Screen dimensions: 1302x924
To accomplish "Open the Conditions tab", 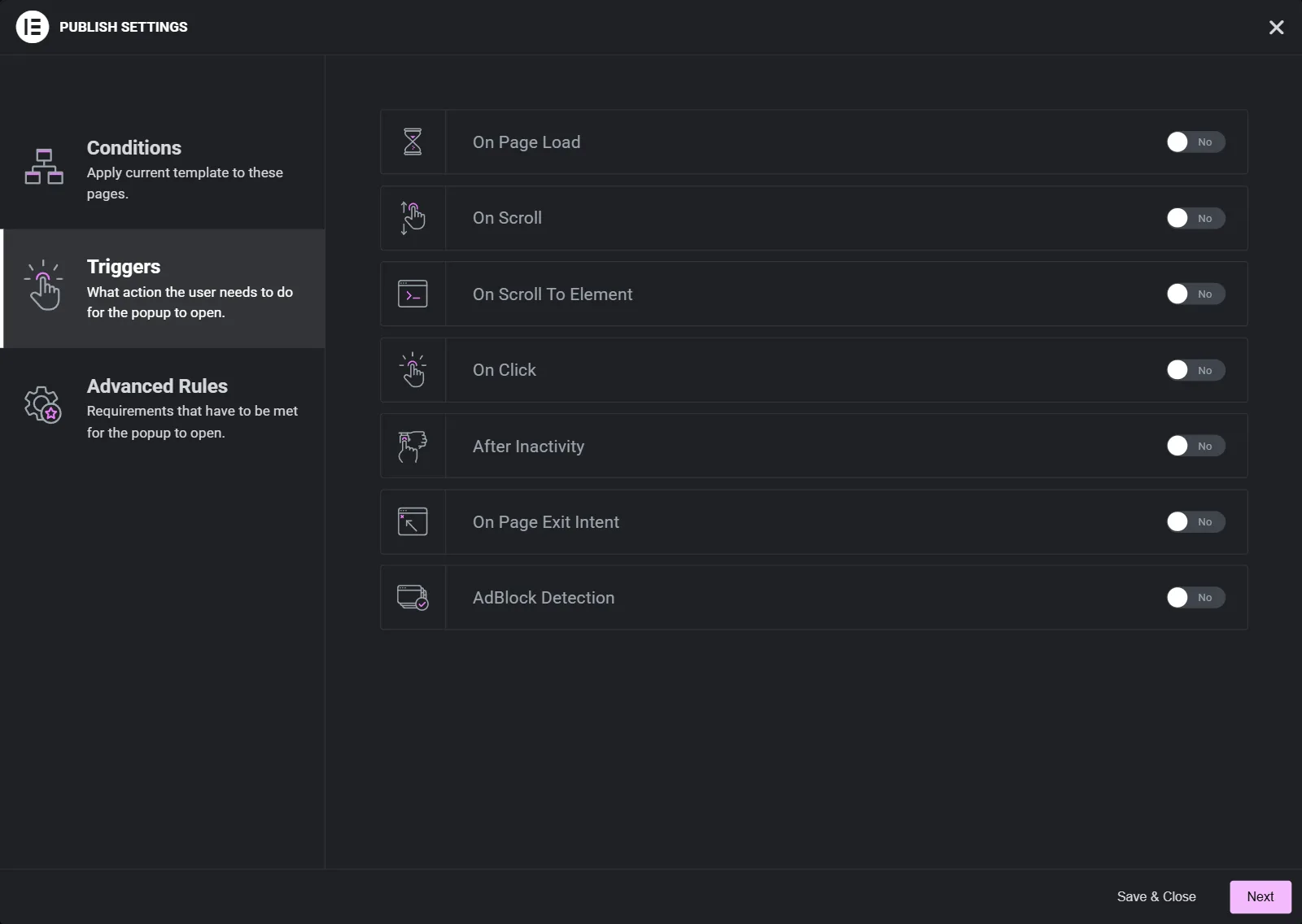I will (163, 169).
